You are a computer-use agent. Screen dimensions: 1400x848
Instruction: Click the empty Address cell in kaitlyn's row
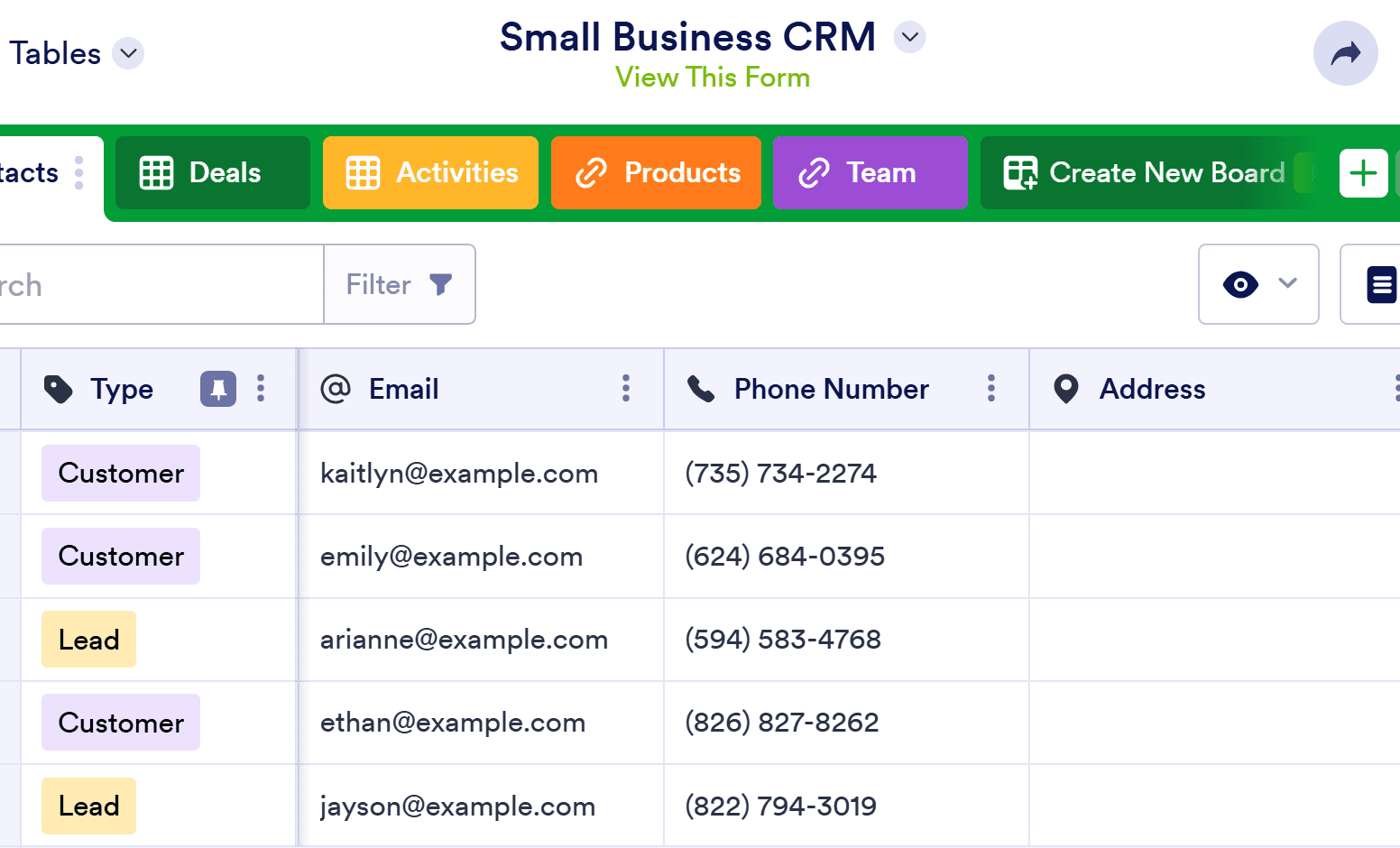[x=1214, y=473]
